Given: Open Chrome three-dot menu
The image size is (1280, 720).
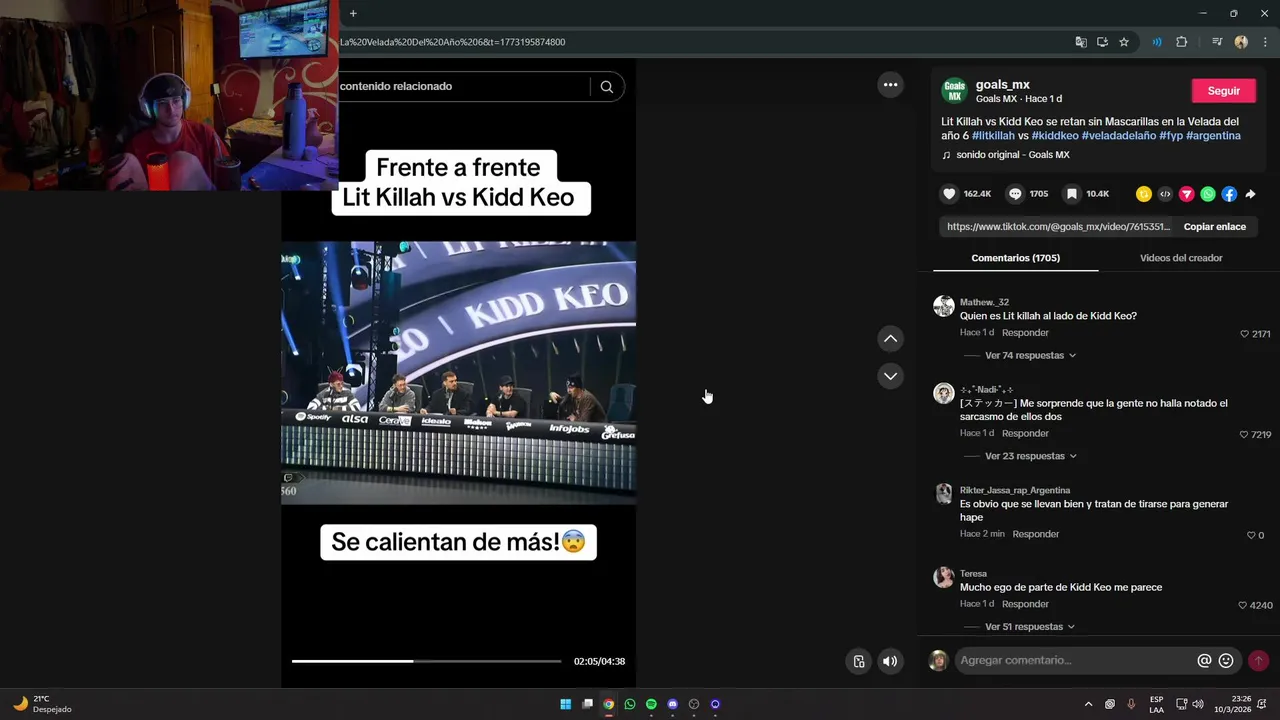Looking at the screenshot, I should 1265,42.
